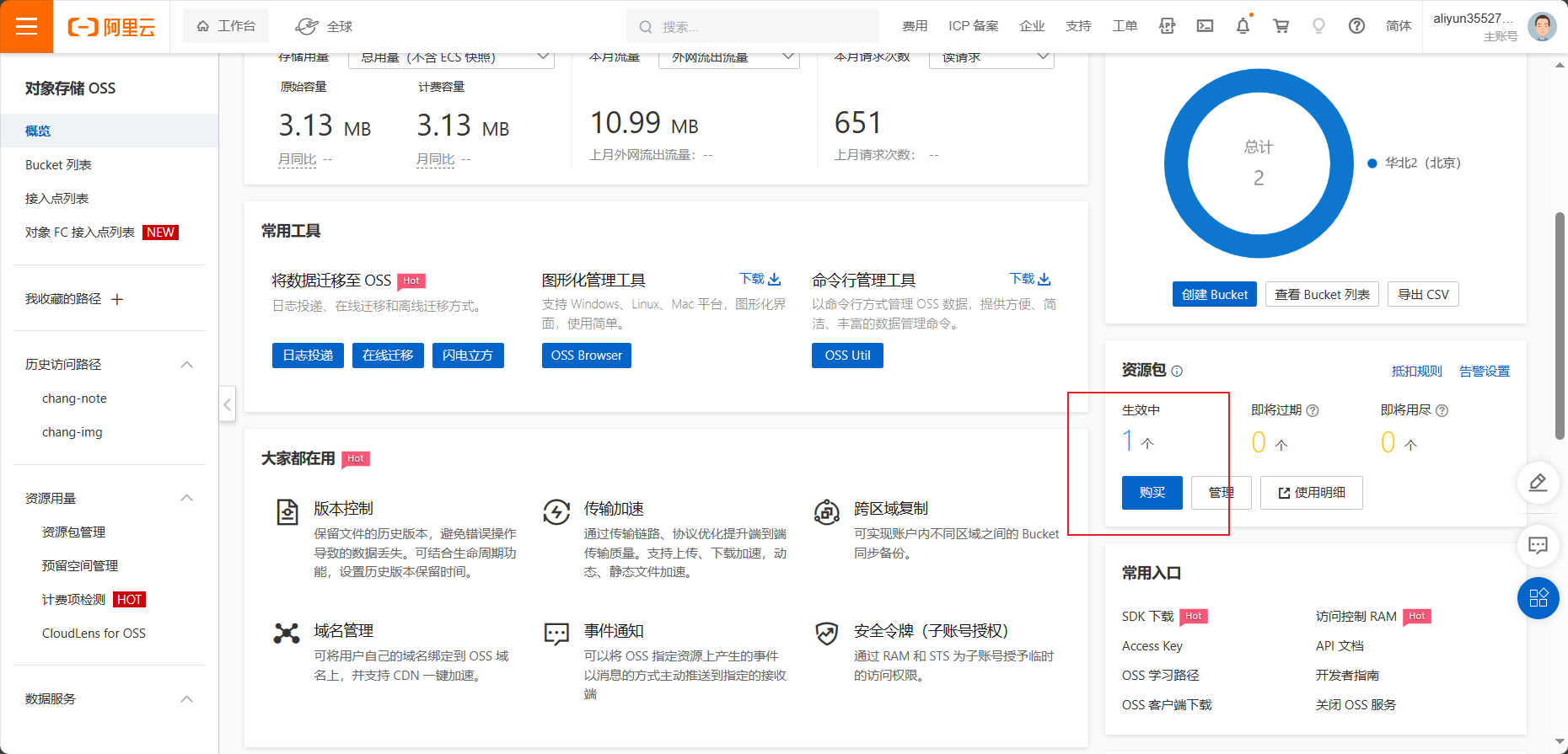This screenshot has width=1568, height=754.
Task: Click the 购买 resource pack button
Action: [1152, 493]
